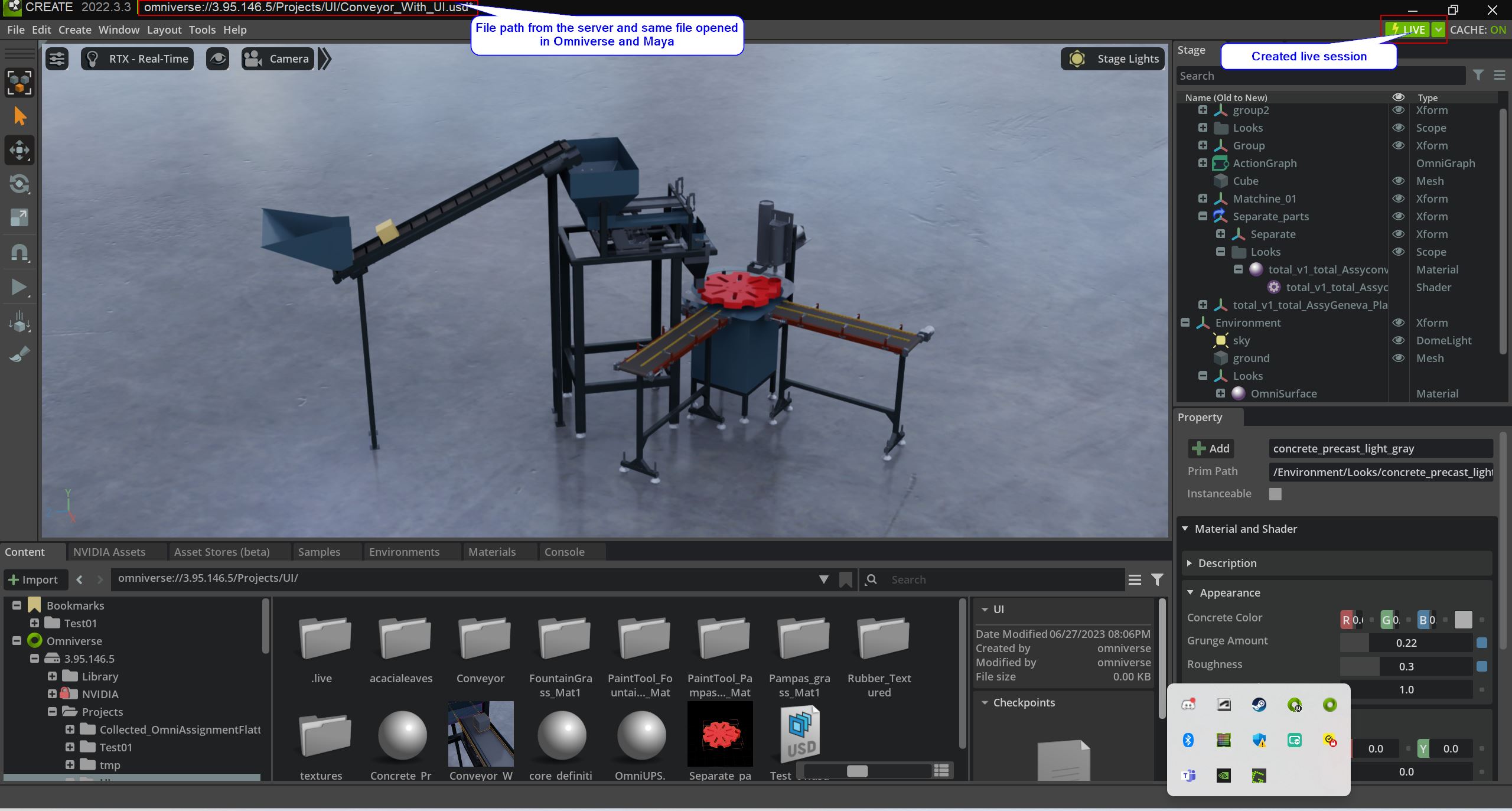
Task: Expand the viewport toolbar double arrow
Action: pos(325,58)
